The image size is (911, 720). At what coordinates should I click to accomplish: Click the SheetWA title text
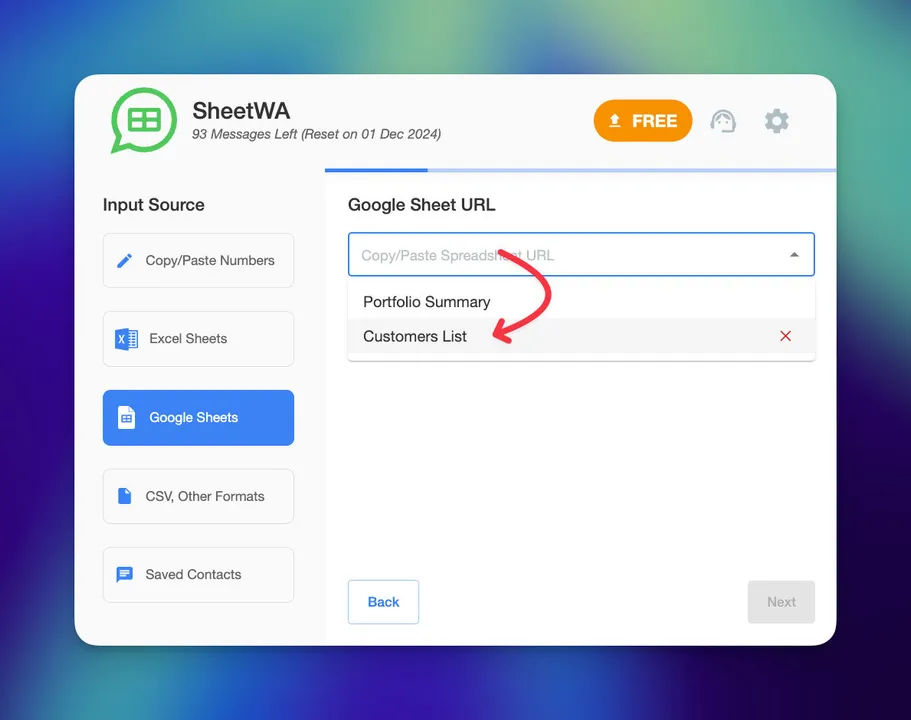click(x=241, y=110)
